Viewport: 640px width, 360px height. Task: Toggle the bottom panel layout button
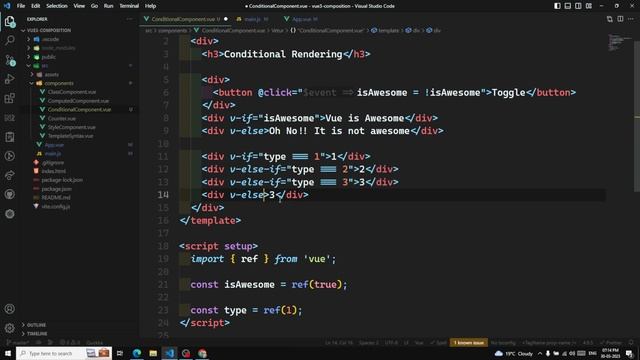pos(568,6)
